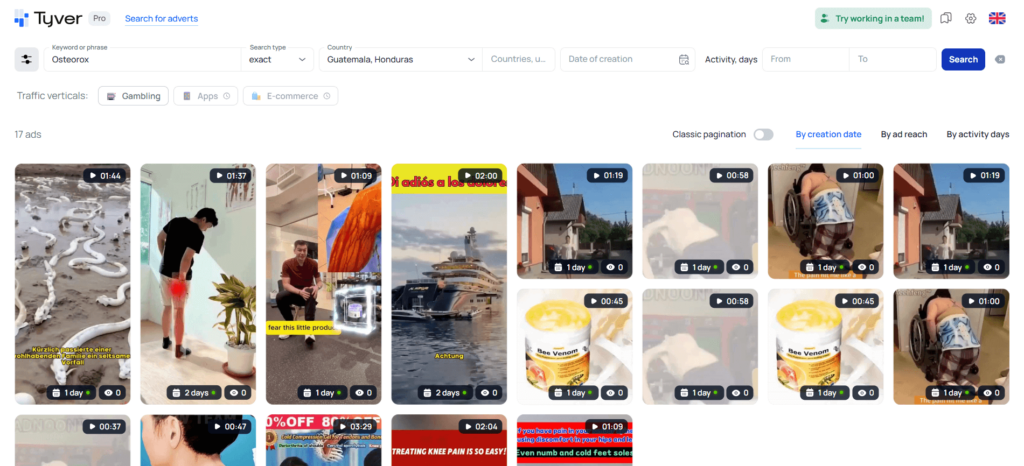1024x466 pixels.
Task: Expand the Search type dropdown
Action: coord(280,59)
